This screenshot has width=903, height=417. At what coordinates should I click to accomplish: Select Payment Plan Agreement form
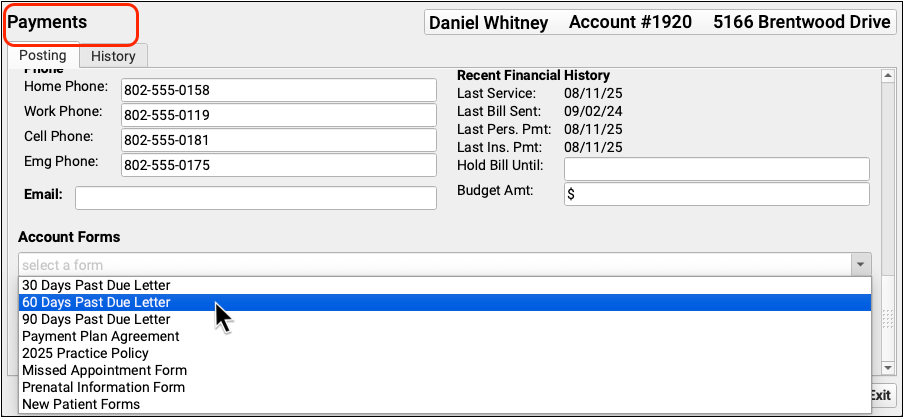tap(100, 336)
